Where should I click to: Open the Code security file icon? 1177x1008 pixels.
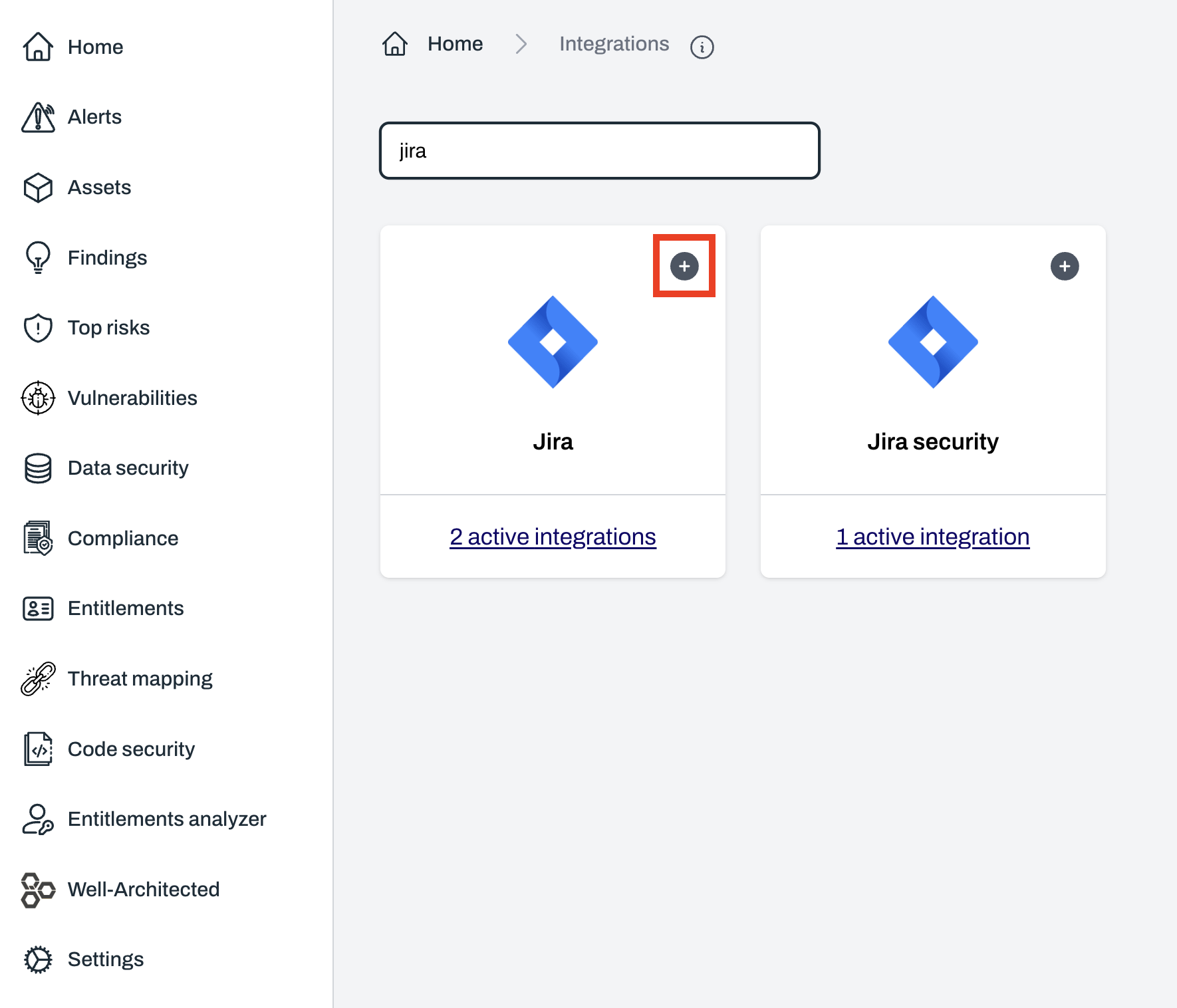38,749
